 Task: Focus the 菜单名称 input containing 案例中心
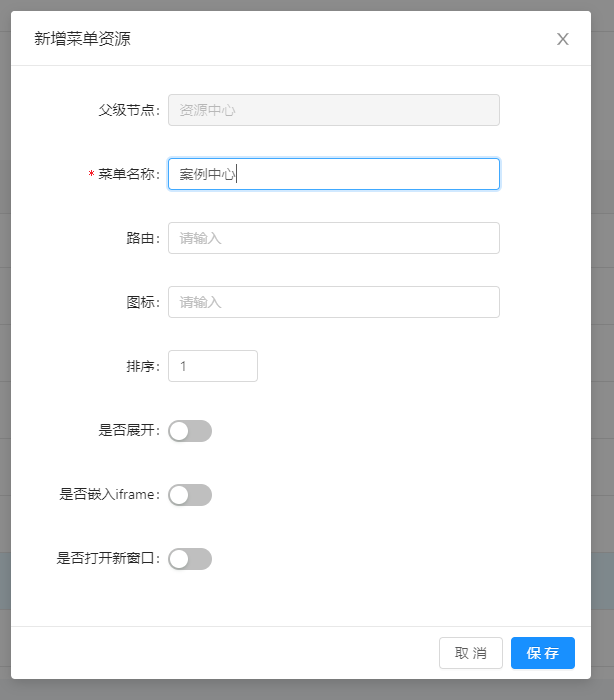pyautogui.click(x=334, y=174)
